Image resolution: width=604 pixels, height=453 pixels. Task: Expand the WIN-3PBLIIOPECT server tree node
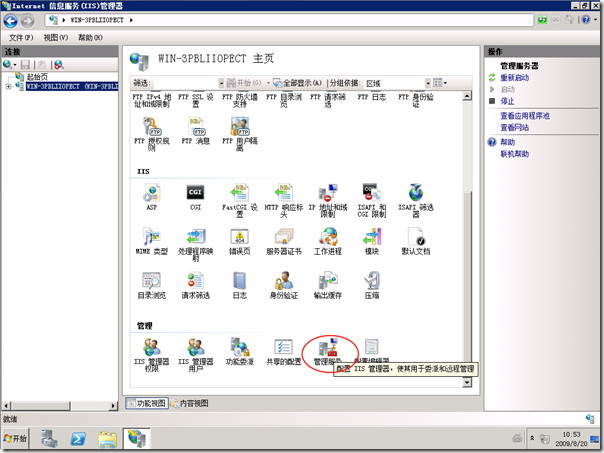coord(8,86)
